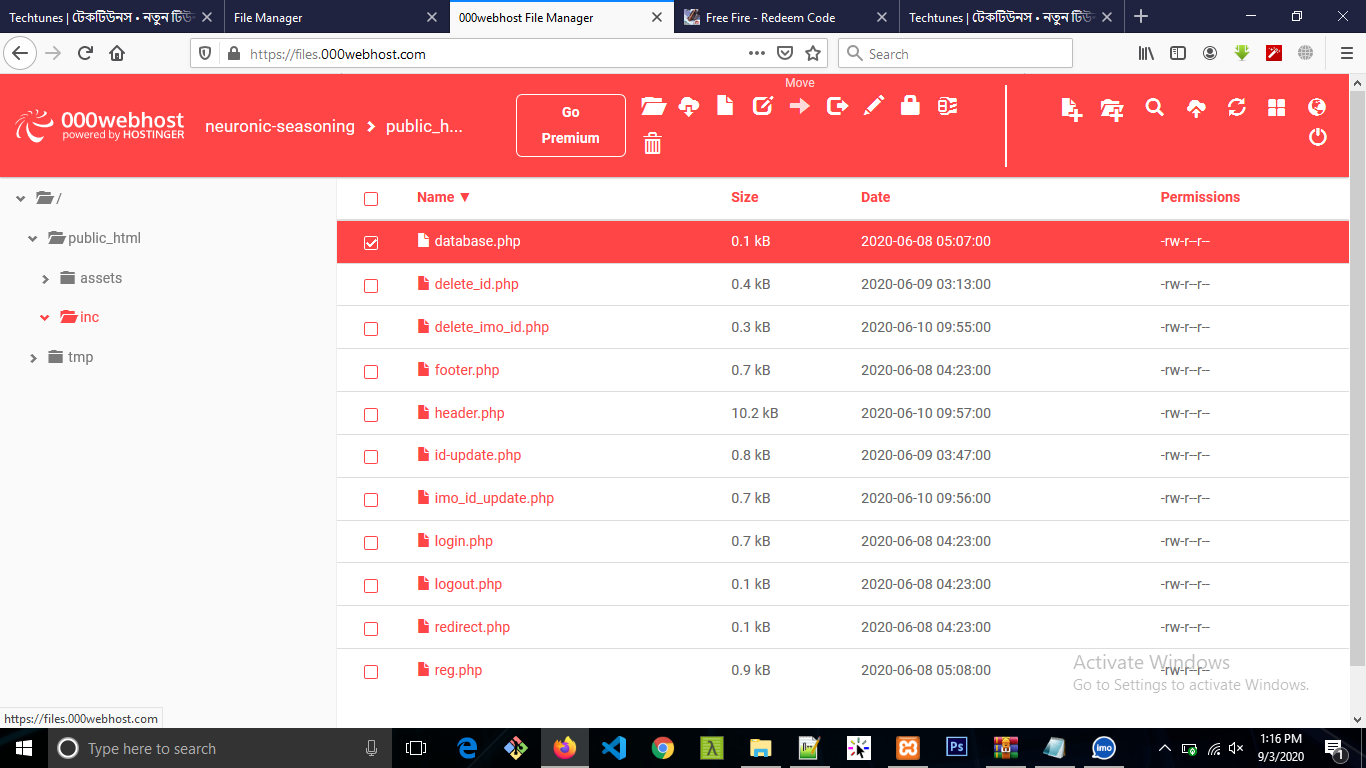
Task: Click the green download arrow extension icon
Action: pyautogui.click(x=1242, y=53)
